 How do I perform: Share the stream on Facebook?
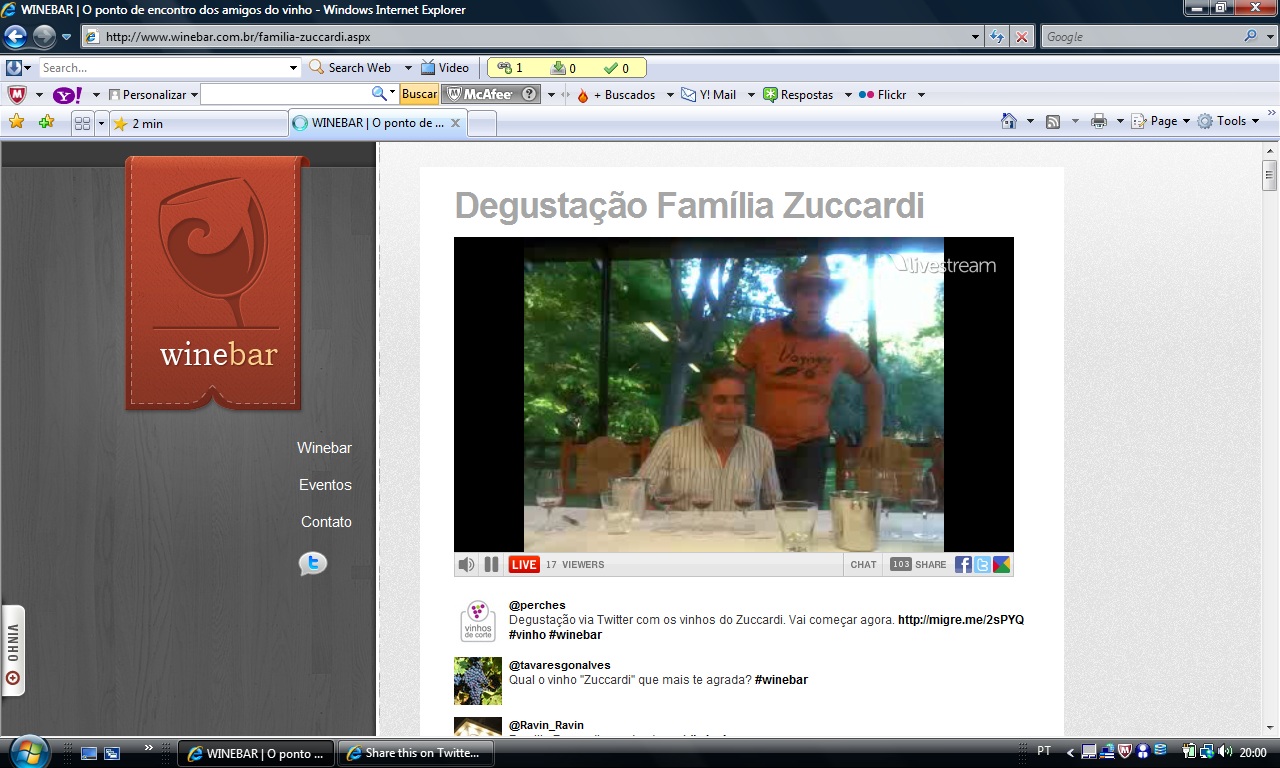click(963, 565)
